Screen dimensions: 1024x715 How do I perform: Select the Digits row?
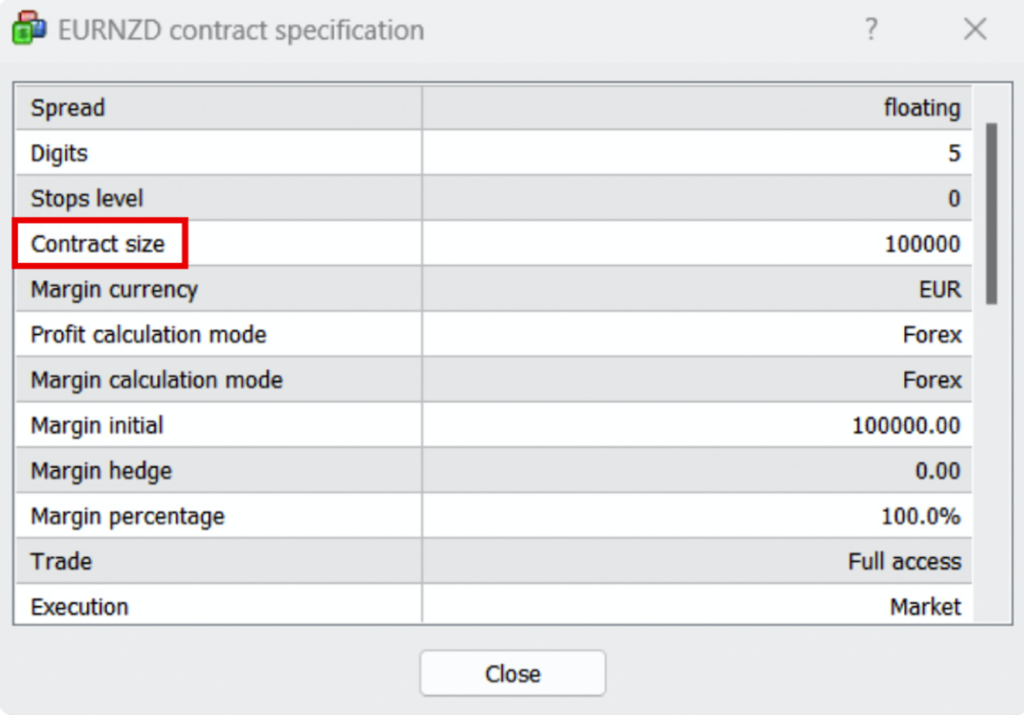pyautogui.click(x=494, y=153)
